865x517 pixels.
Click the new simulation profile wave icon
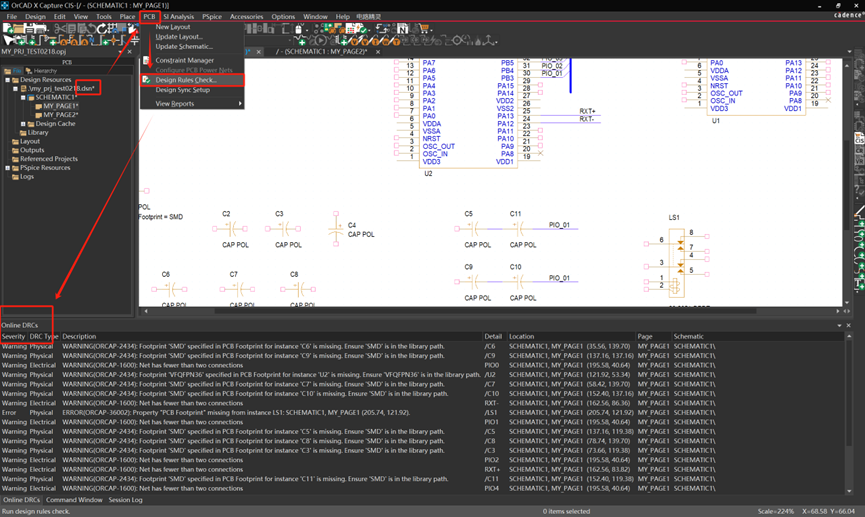point(301,41)
